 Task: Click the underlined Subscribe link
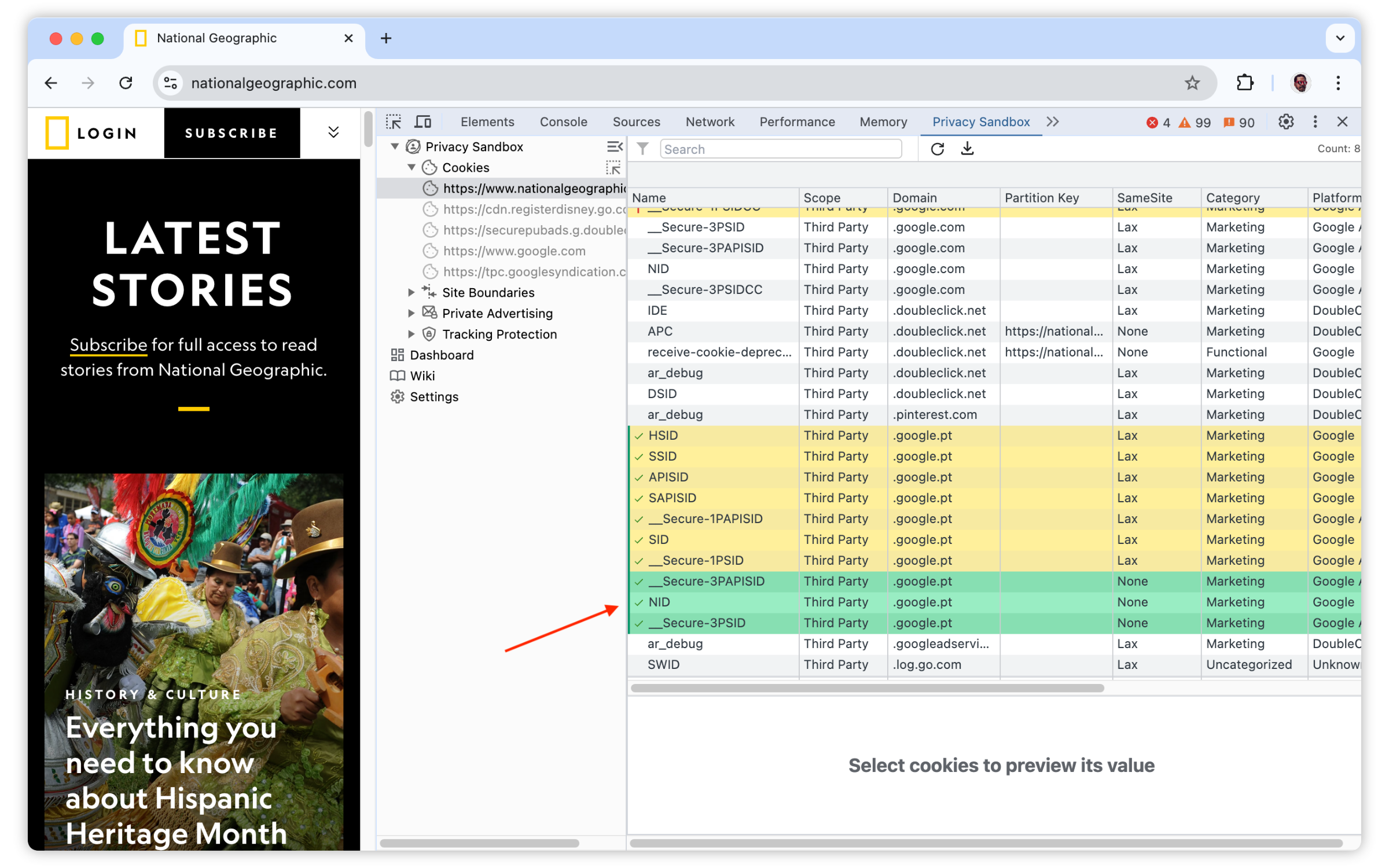[x=108, y=345]
